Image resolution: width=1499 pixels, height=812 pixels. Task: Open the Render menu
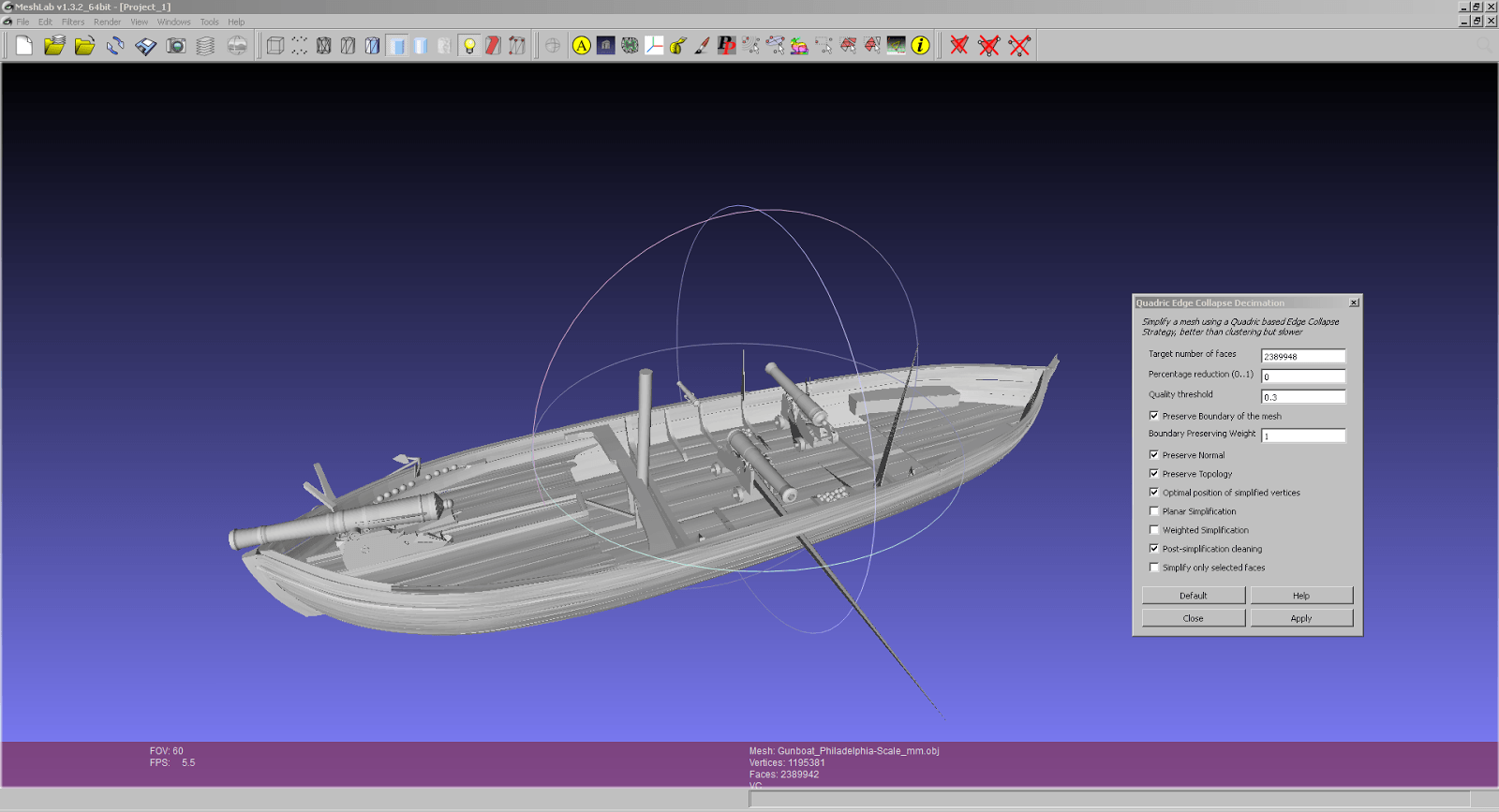pyautogui.click(x=107, y=22)
